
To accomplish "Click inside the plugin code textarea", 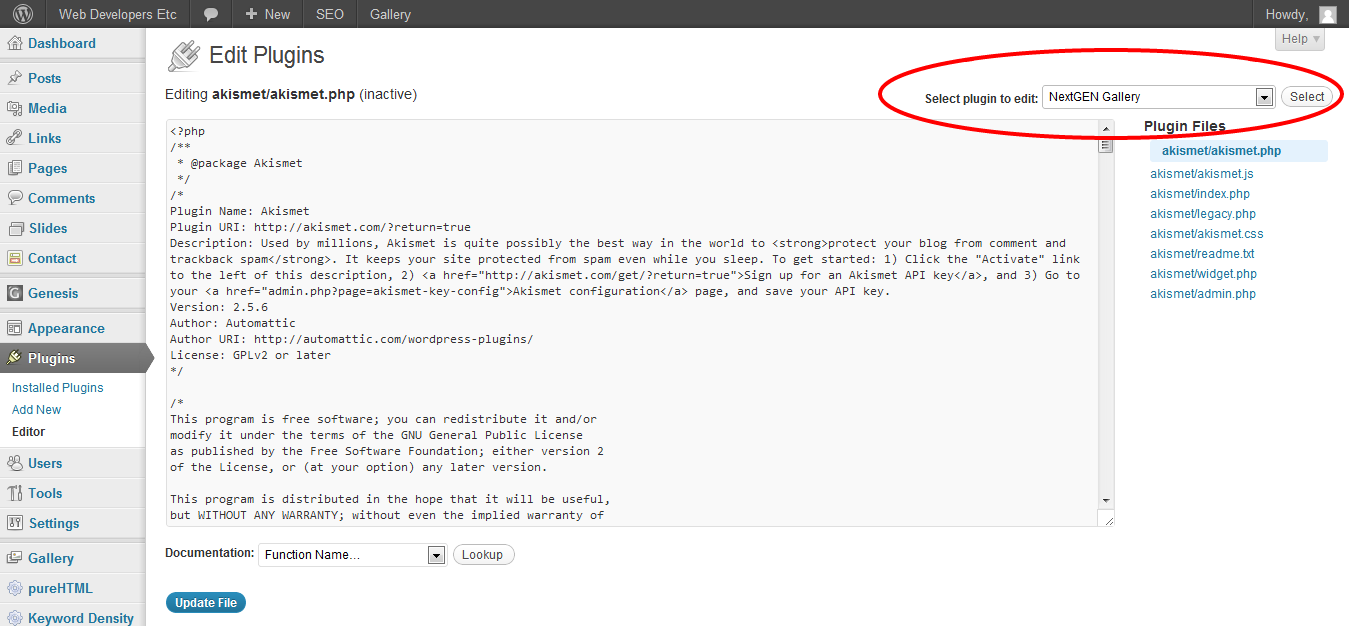I will click(632, 323).
